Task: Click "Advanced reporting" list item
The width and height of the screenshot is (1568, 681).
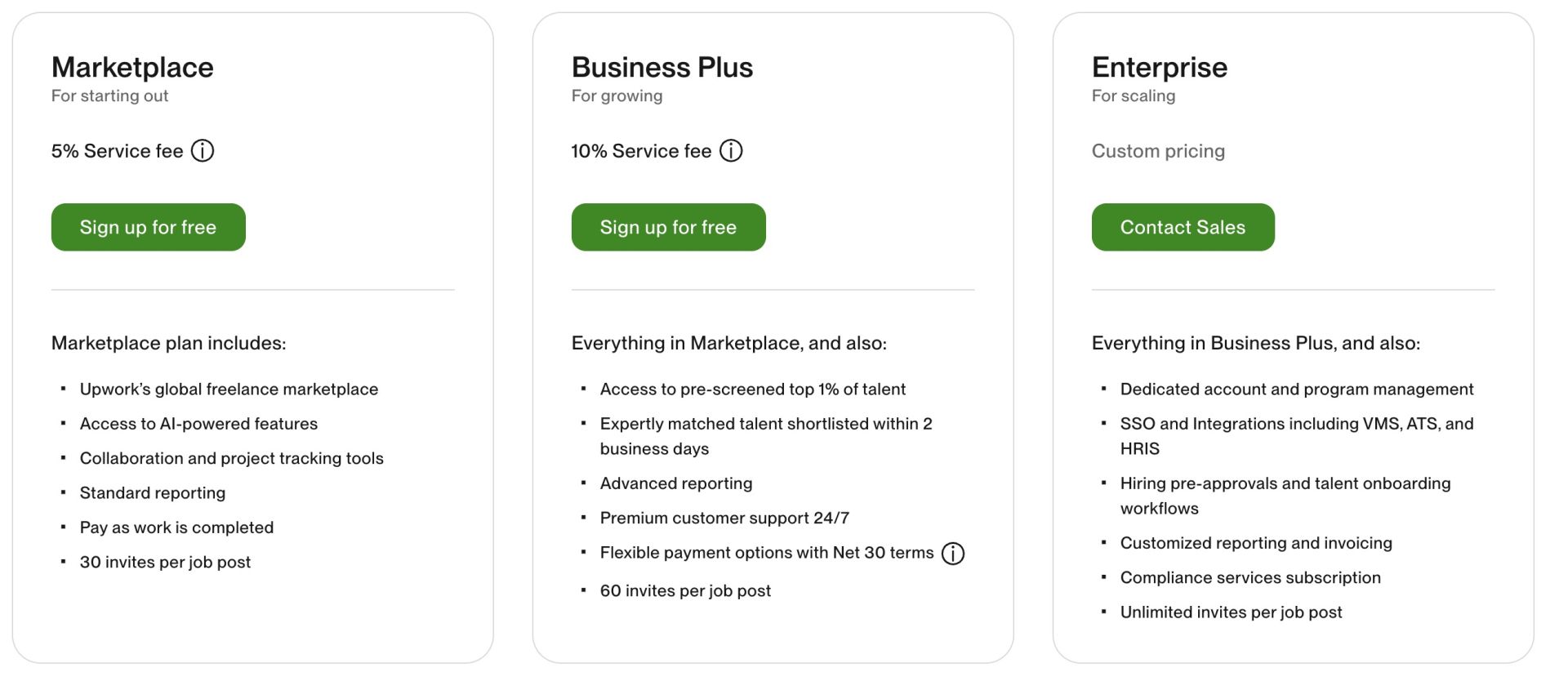Action: (676, 483)
